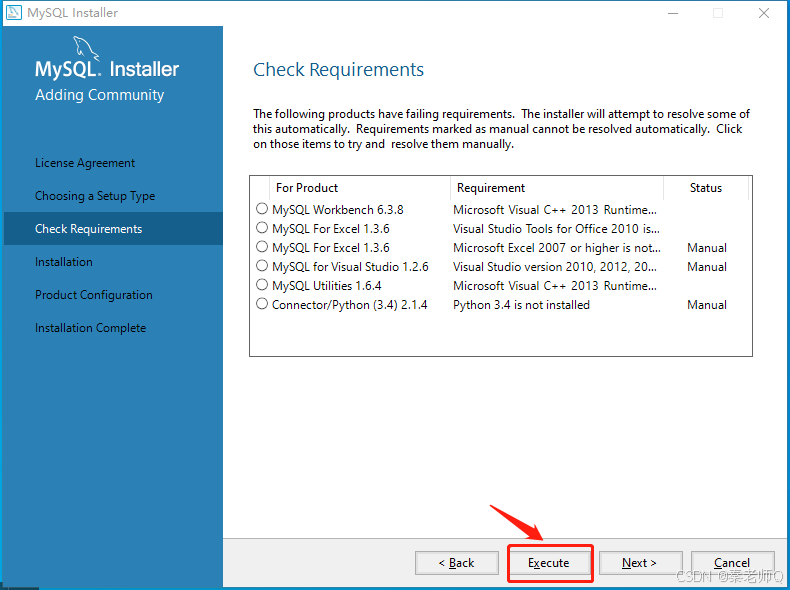
Task: Open the Product Configuration step
Action: [x=94, y=295]
